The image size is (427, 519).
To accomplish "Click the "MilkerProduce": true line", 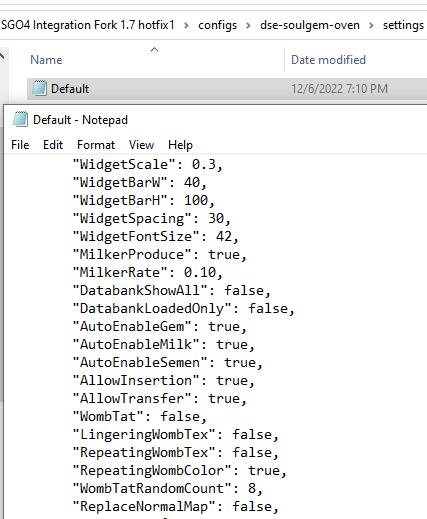I will 160,254.
